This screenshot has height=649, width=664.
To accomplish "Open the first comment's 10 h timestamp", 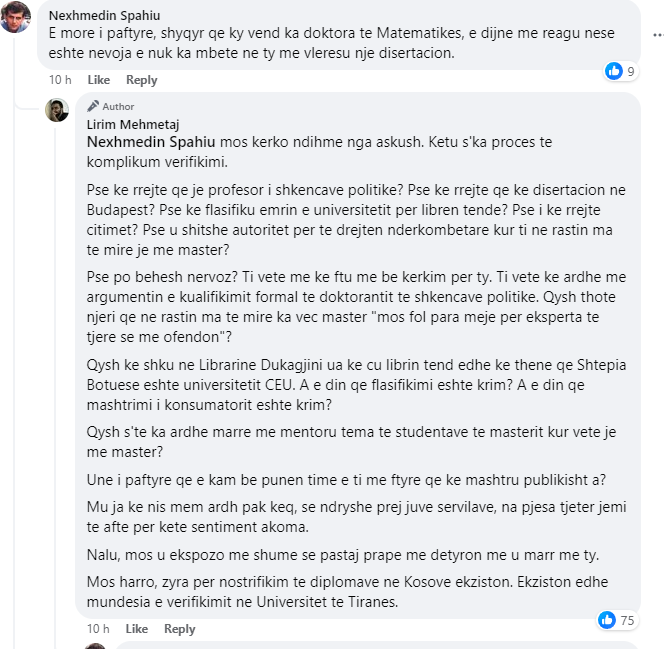I will tap(60, 80).
